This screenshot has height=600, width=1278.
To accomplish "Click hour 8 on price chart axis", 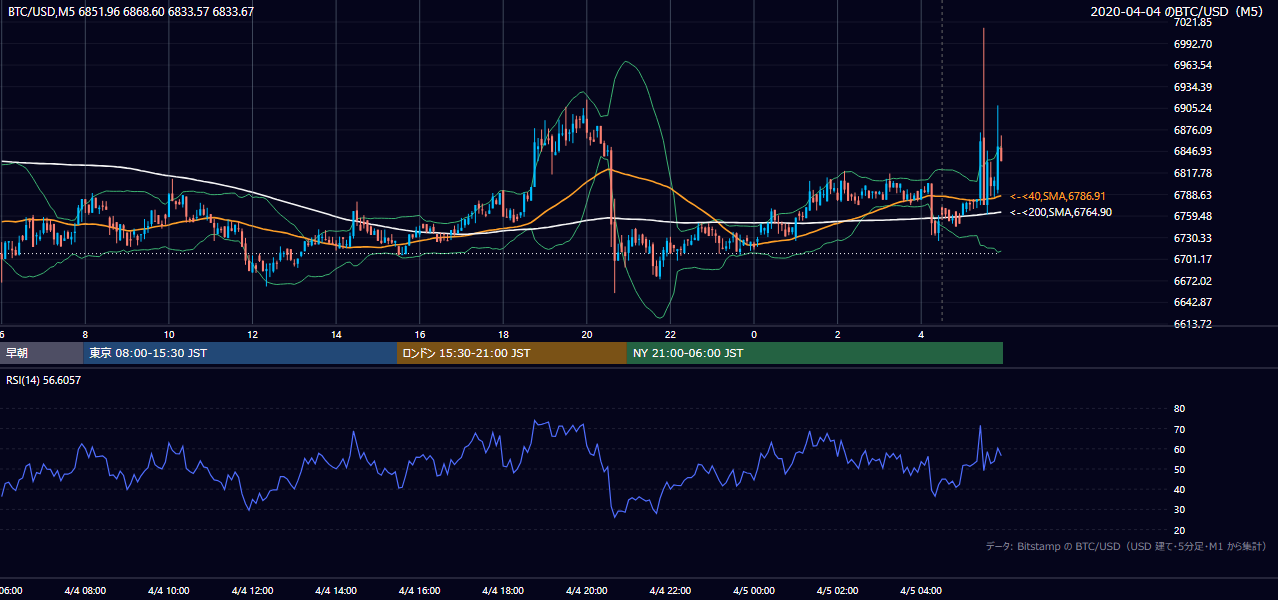I will [85, 334].
